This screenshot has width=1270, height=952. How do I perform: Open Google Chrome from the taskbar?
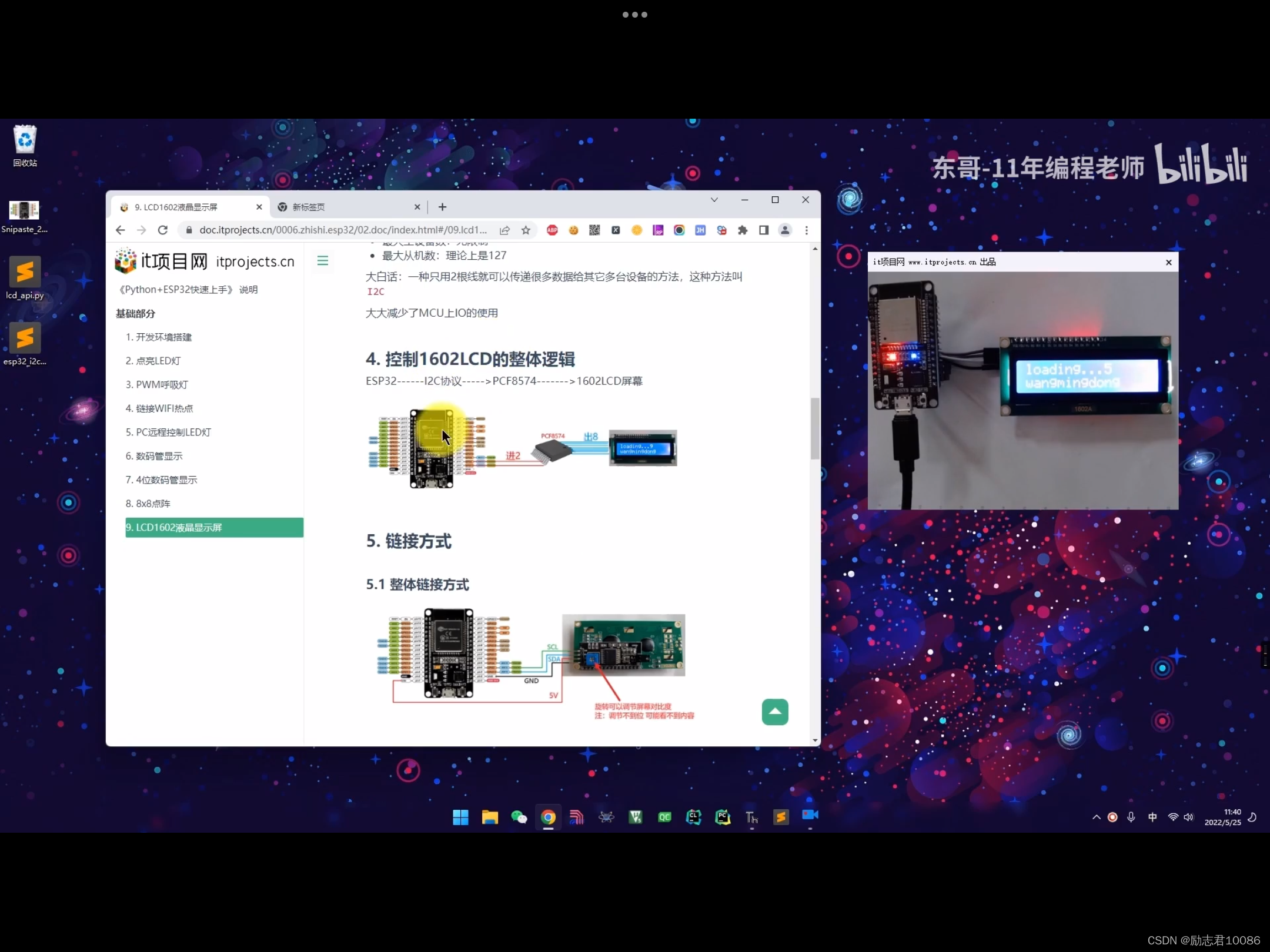[548, 817]
